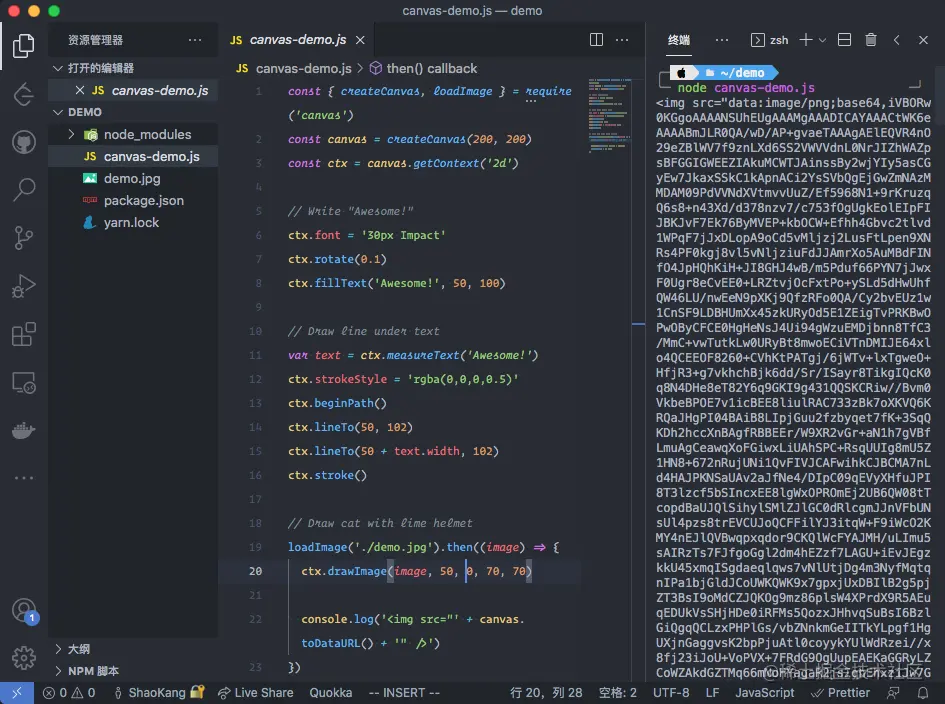Click line number 20 in gutter
Viewport: 945px width, 704px height.
[x=256, y=571]
